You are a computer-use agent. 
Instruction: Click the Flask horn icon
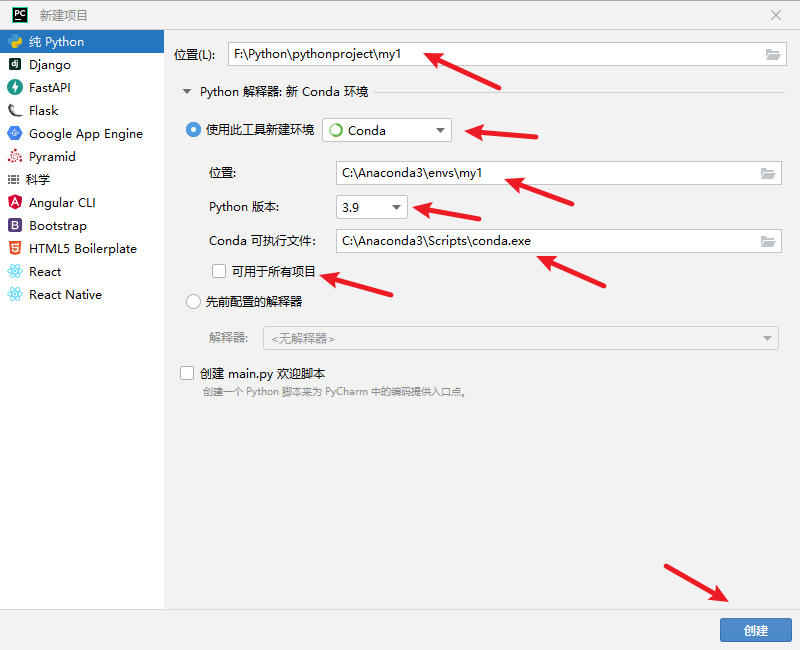pyautogui.click(x=15, y=110)
